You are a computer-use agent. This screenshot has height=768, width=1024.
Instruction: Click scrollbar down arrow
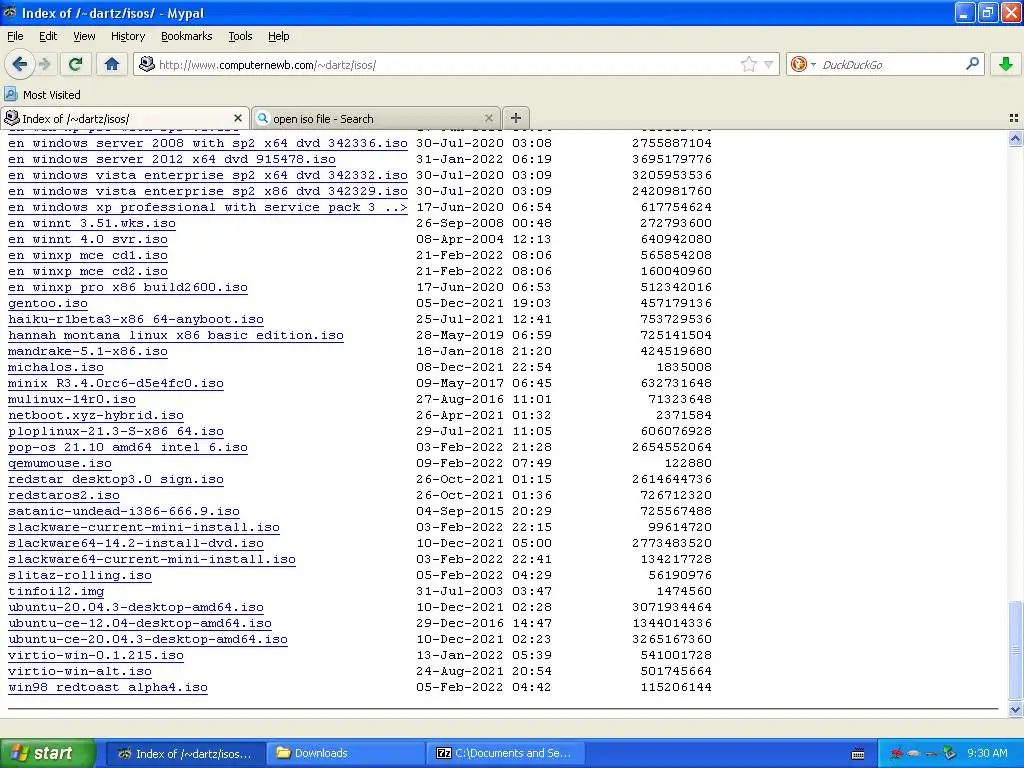click(x=1015, y=709)
